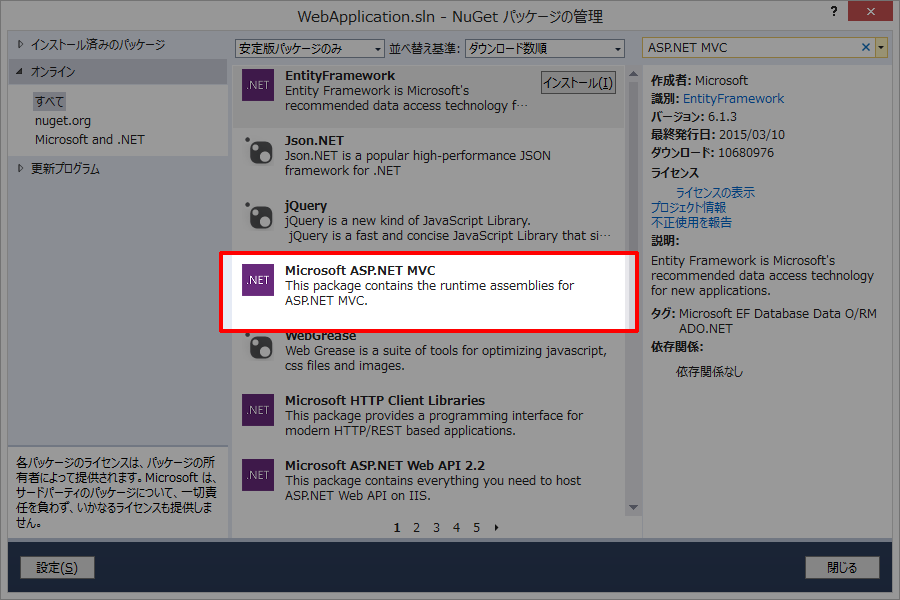Clear the search box with the X icon
Image resolution: width=900 pixels, height=600 pixels.
point(866,48)
